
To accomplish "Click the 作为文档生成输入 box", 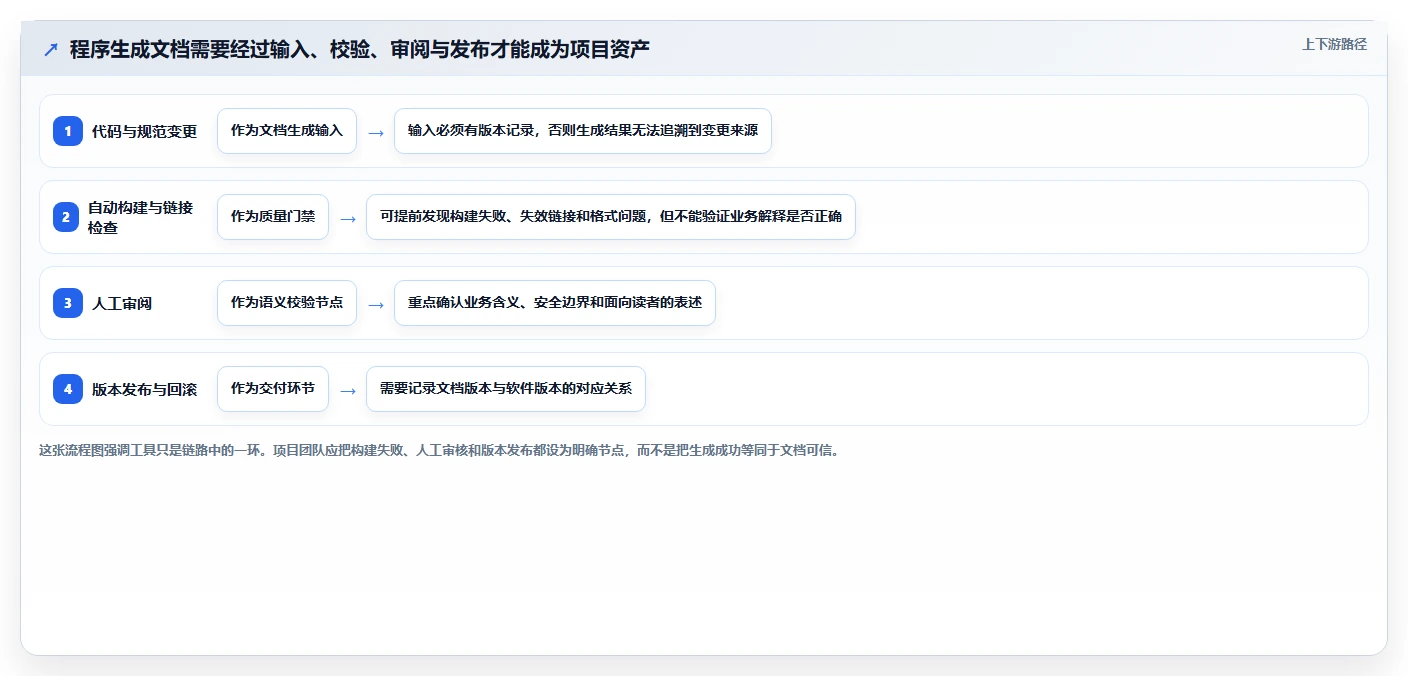I will pos(287,131).
